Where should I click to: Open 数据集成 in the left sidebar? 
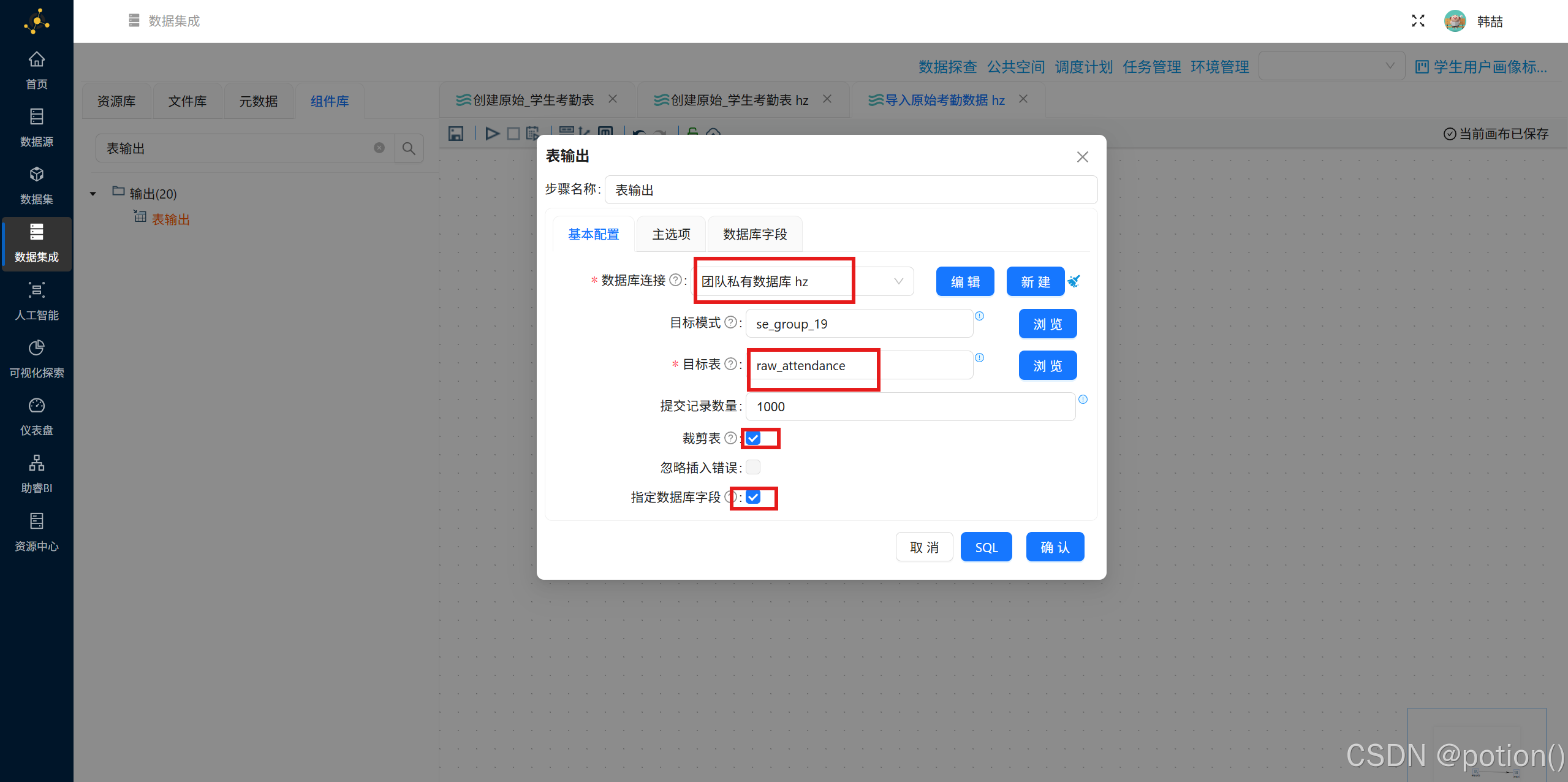[x=37, y=243]
